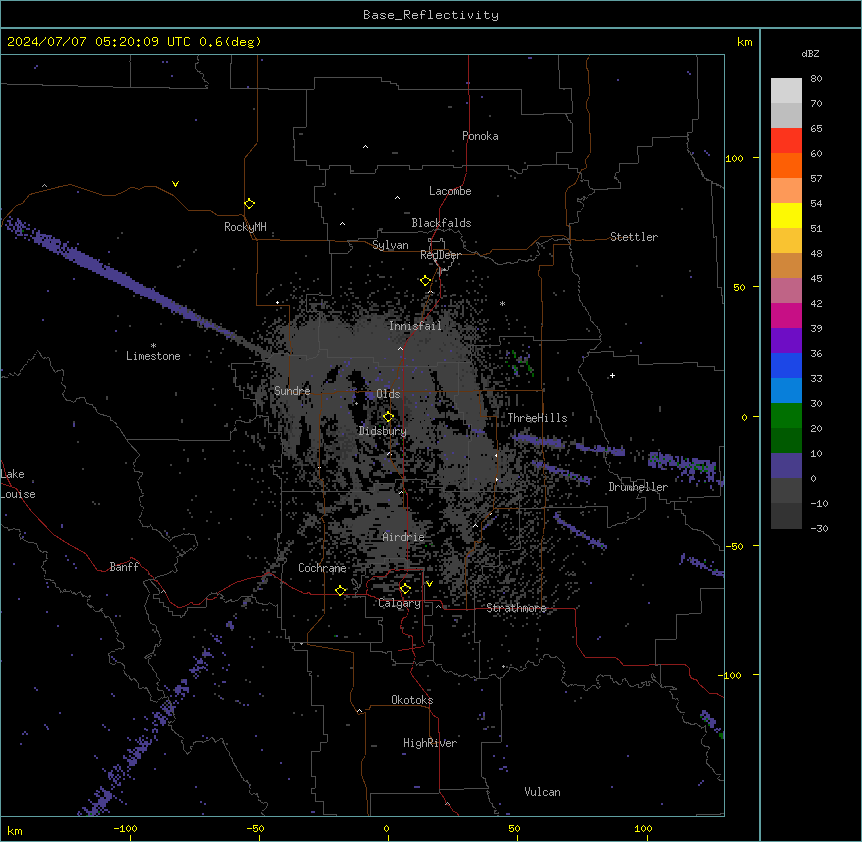Click the yellow diamond marker below Cochrane
Image resolution: width=862 pixels, height=842 pixels.
coord(340,591)
